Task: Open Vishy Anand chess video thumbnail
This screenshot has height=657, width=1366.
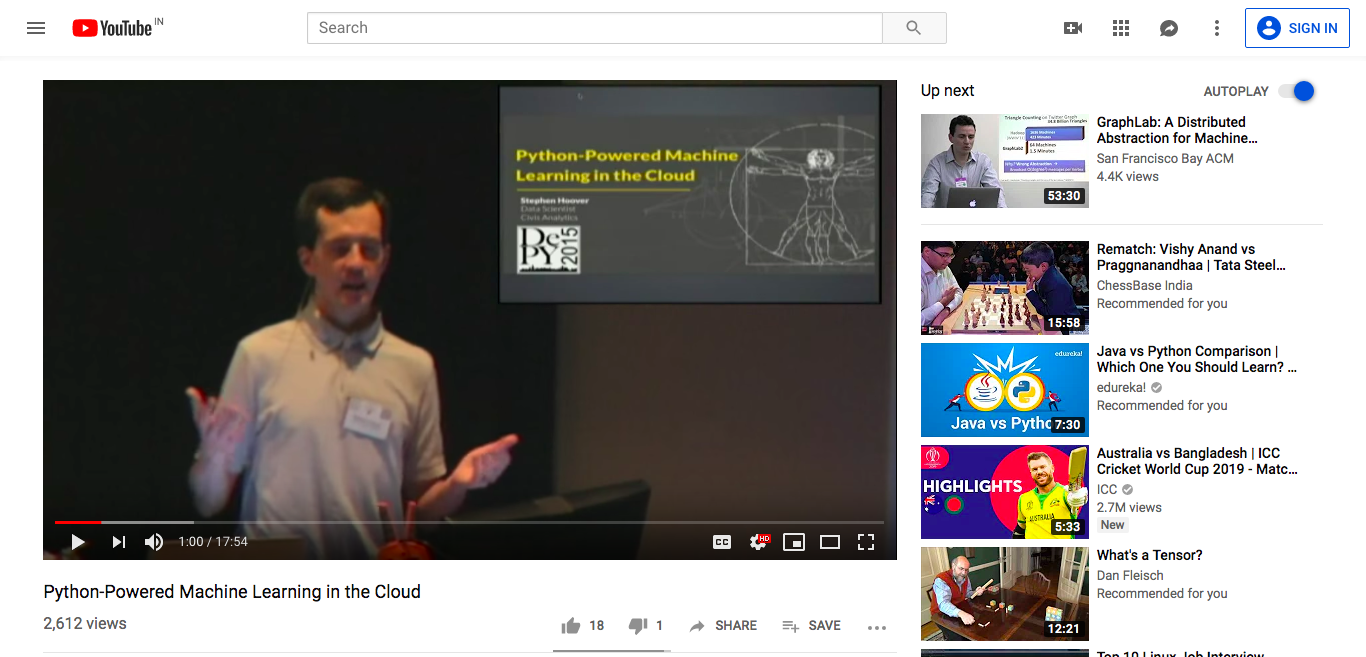Action: [1005, 288]
